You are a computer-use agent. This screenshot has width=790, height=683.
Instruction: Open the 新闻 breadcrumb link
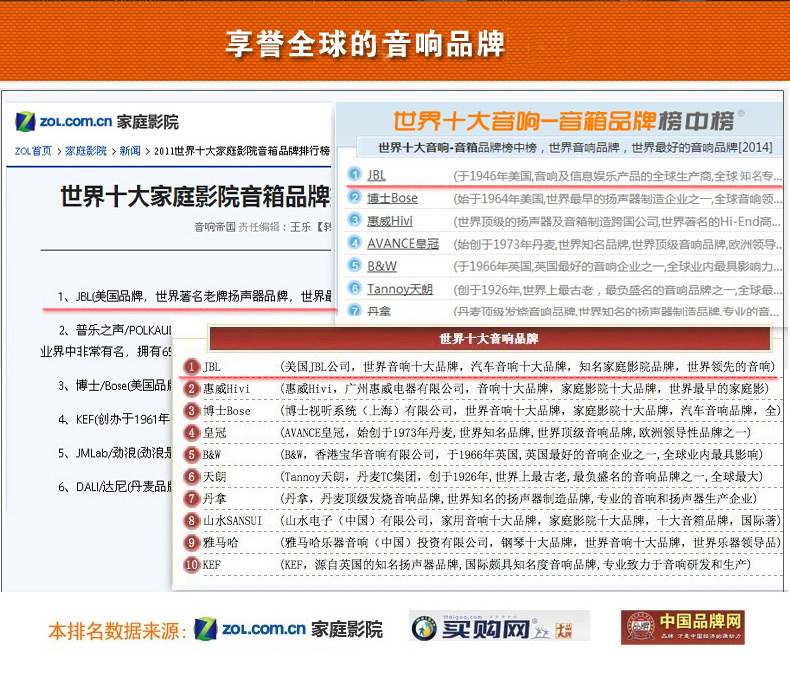[x=130, y=151]
